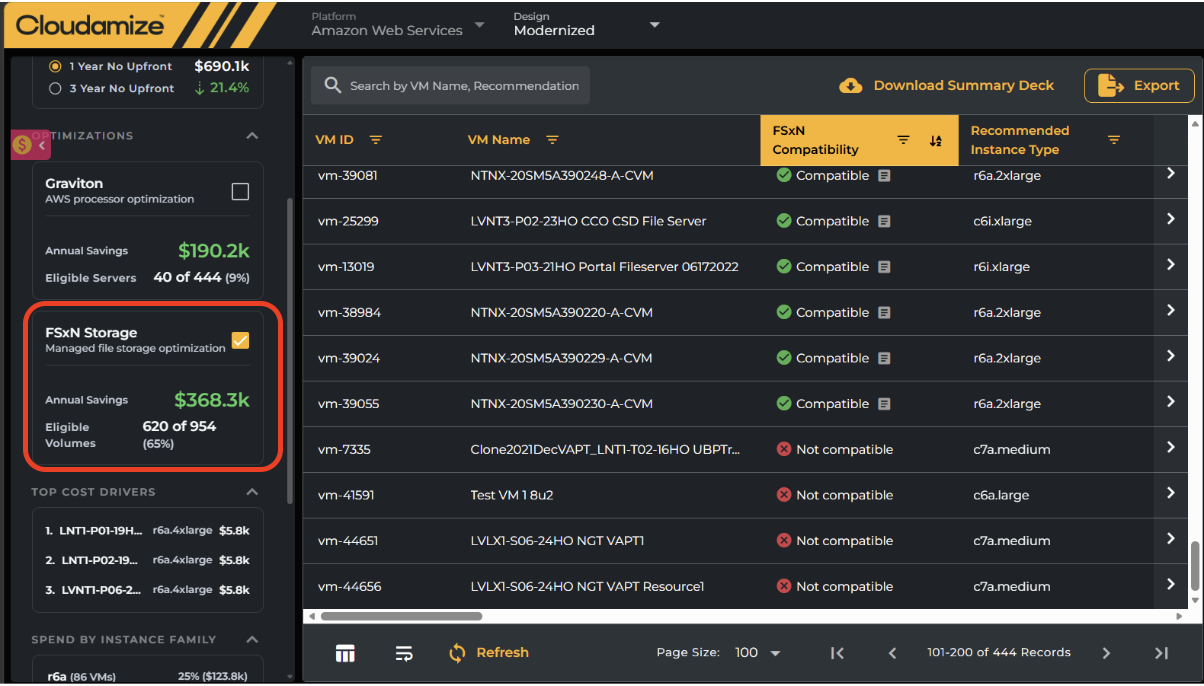Screen dimensions: 1204x686
Task: View compatibility note icon for vm-25299
Action: pos(884,221)
